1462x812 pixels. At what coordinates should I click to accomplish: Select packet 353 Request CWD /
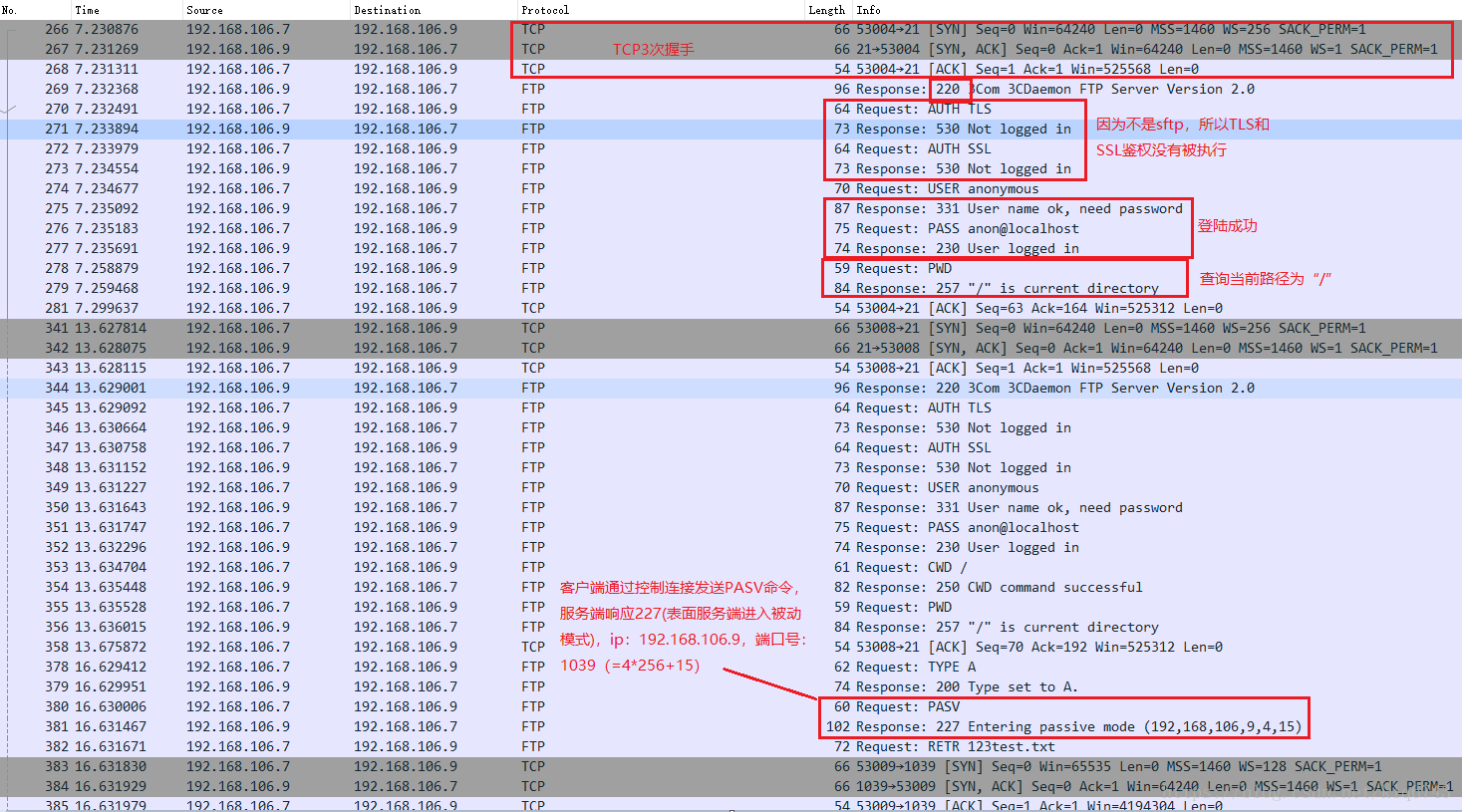point(731,567)
